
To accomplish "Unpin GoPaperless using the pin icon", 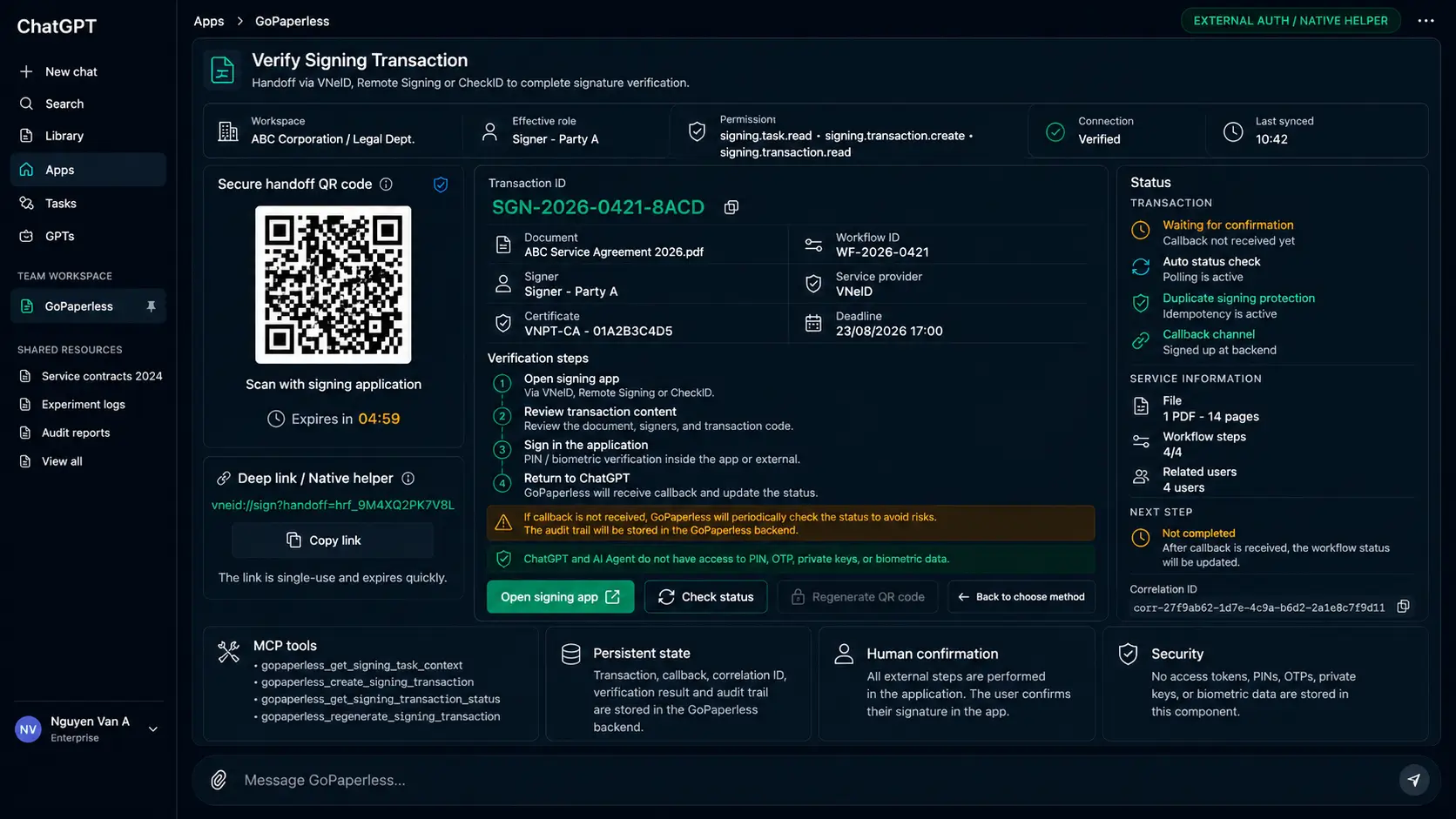I will pyautogui.click(x=151, y=306).
